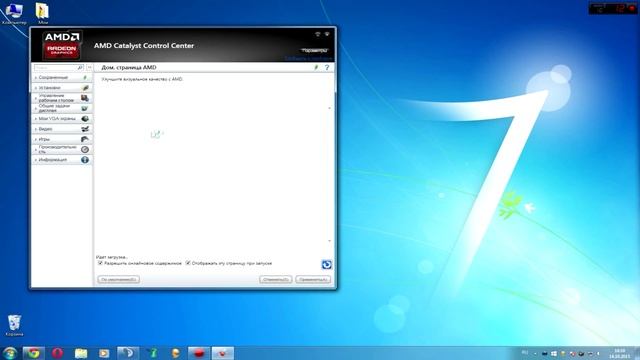Open file explorer from the taskbar

(81, 353)
